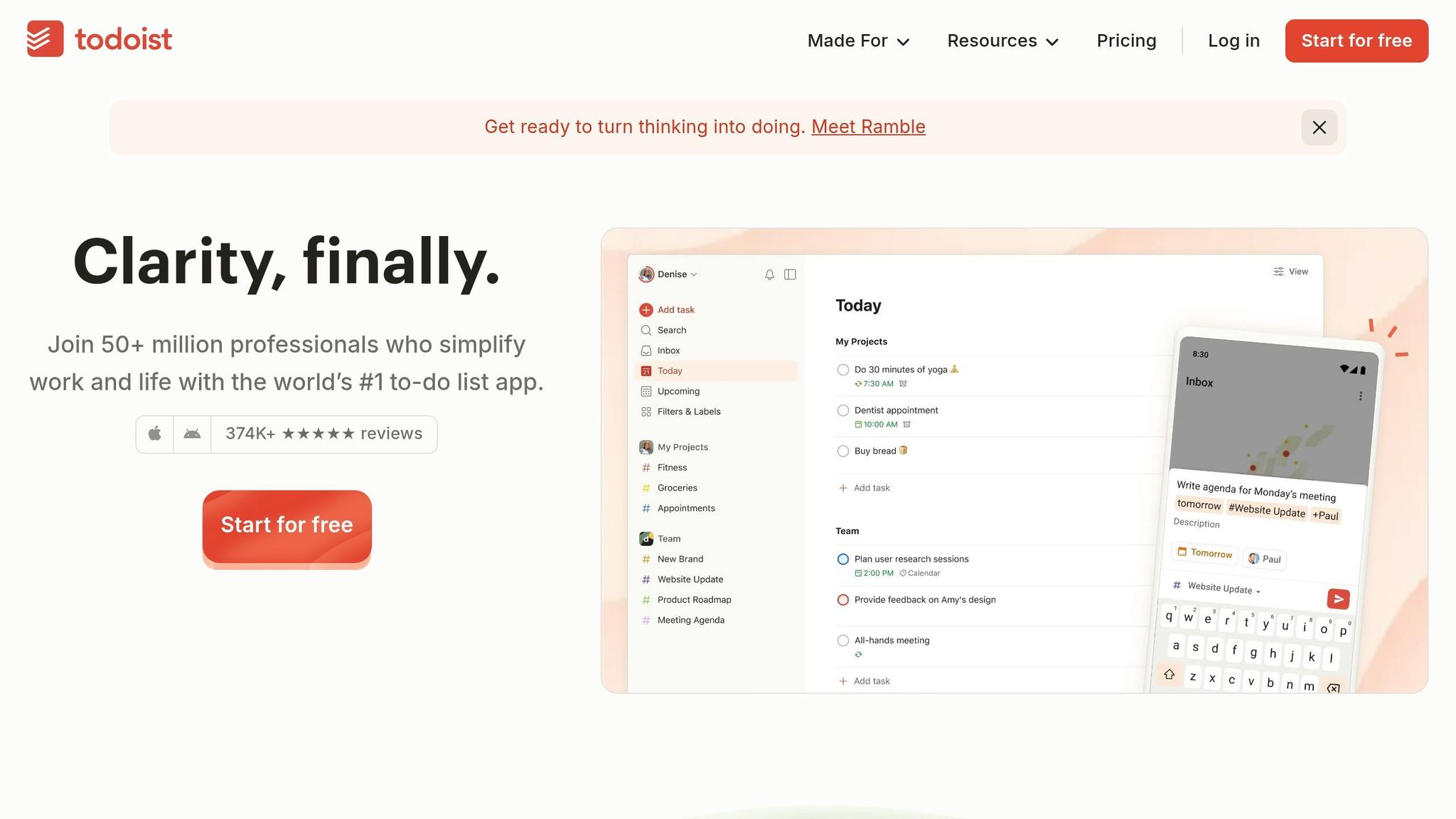Dismiss the Ramble announcement banner

point(1319,127)
